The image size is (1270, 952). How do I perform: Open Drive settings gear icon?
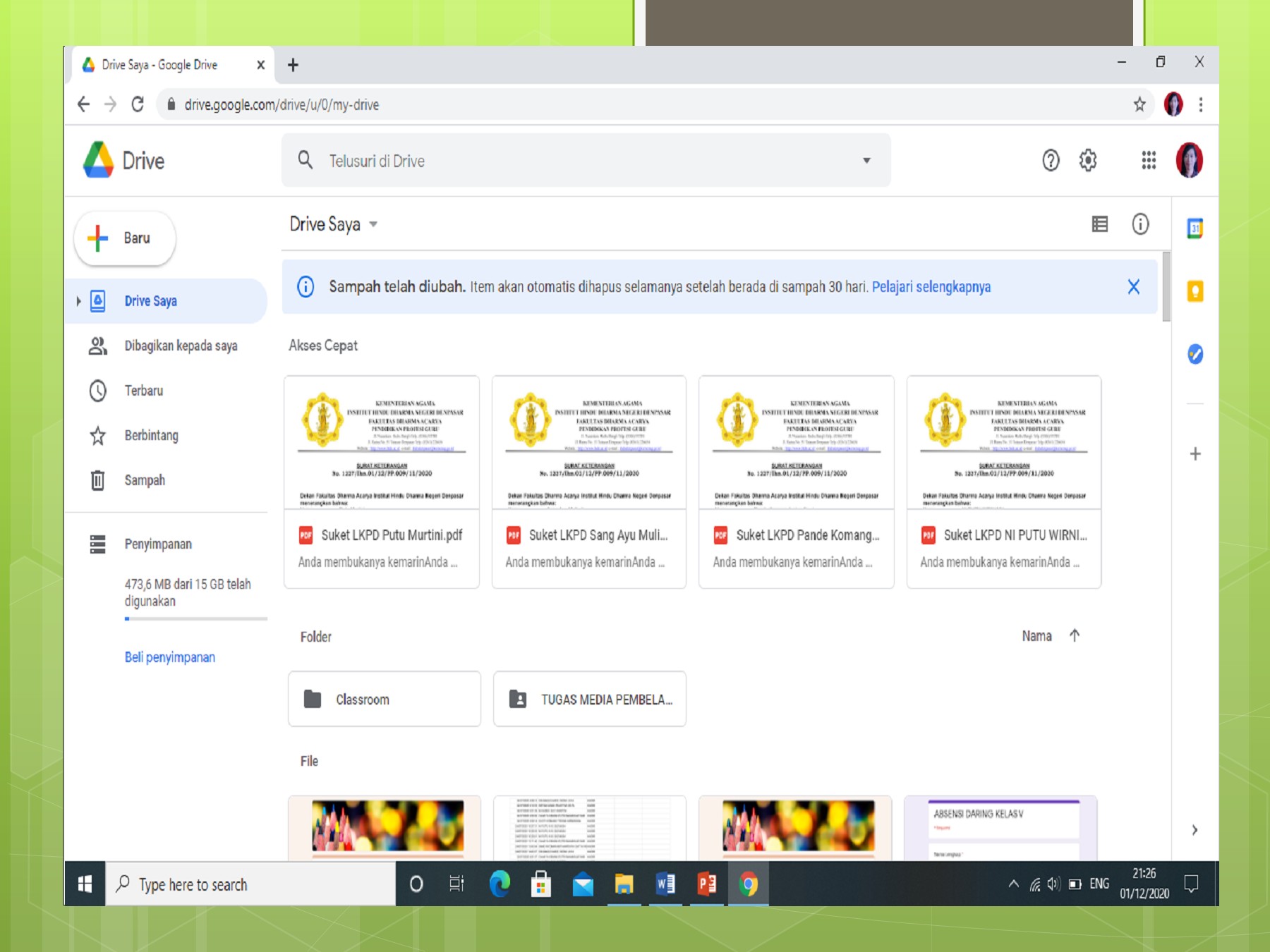click(x=1087, y=161)
